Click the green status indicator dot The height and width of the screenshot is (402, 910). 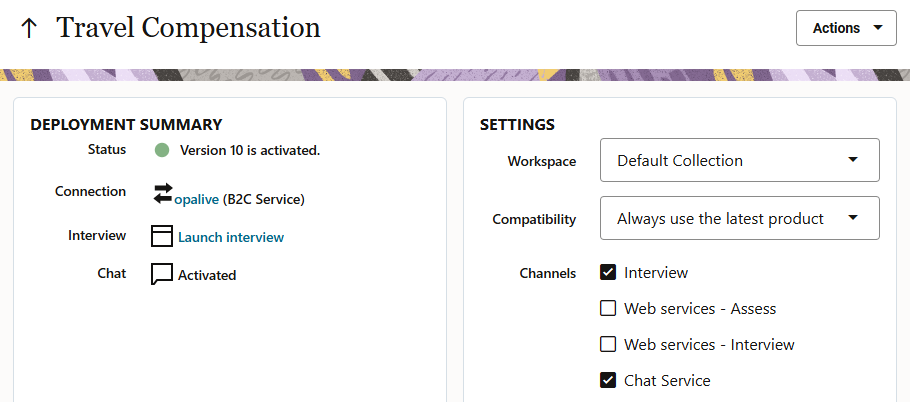click(x=162, y=151)
